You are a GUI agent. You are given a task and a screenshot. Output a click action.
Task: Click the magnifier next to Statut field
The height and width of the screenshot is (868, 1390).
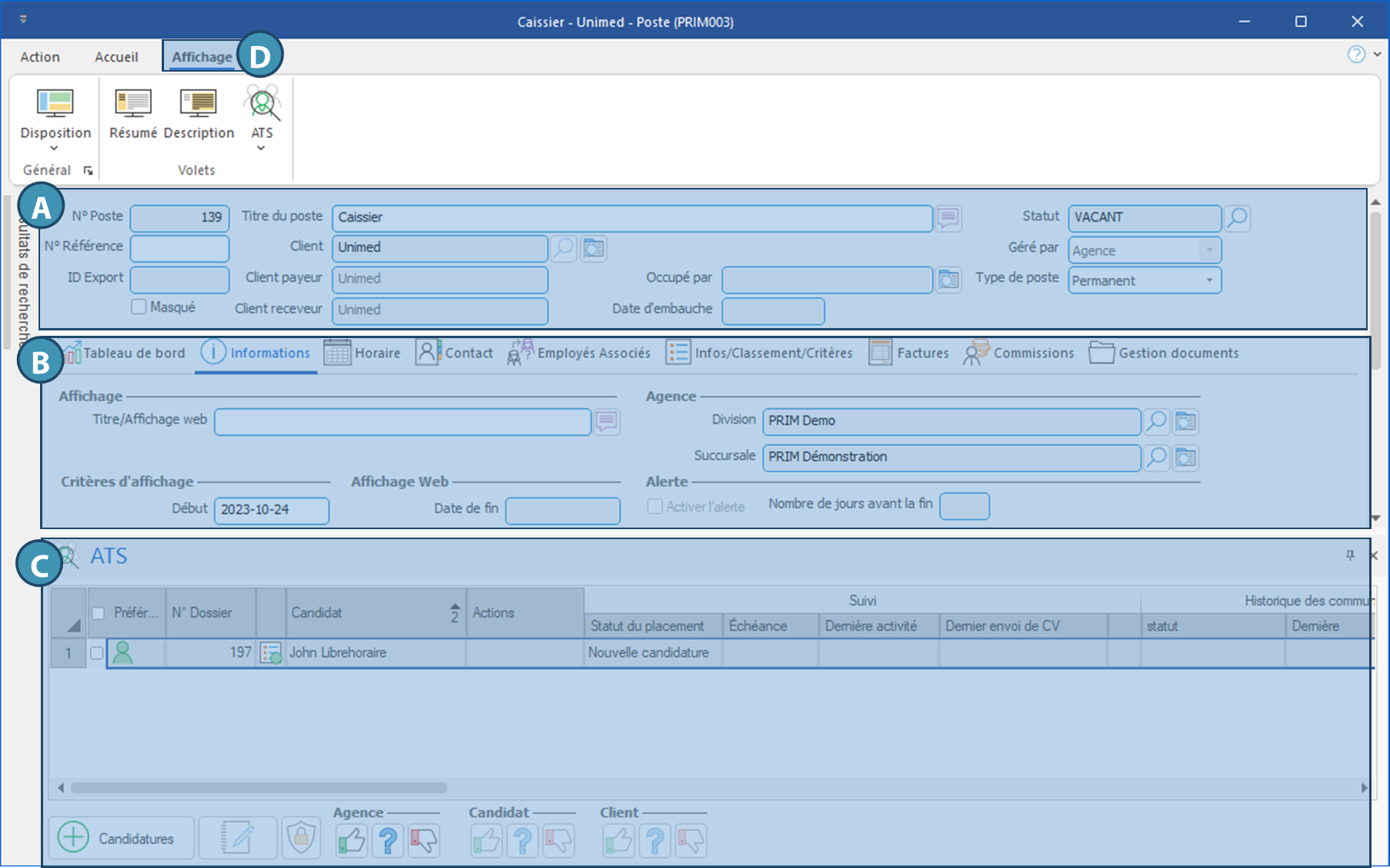tap(1237, 218)
